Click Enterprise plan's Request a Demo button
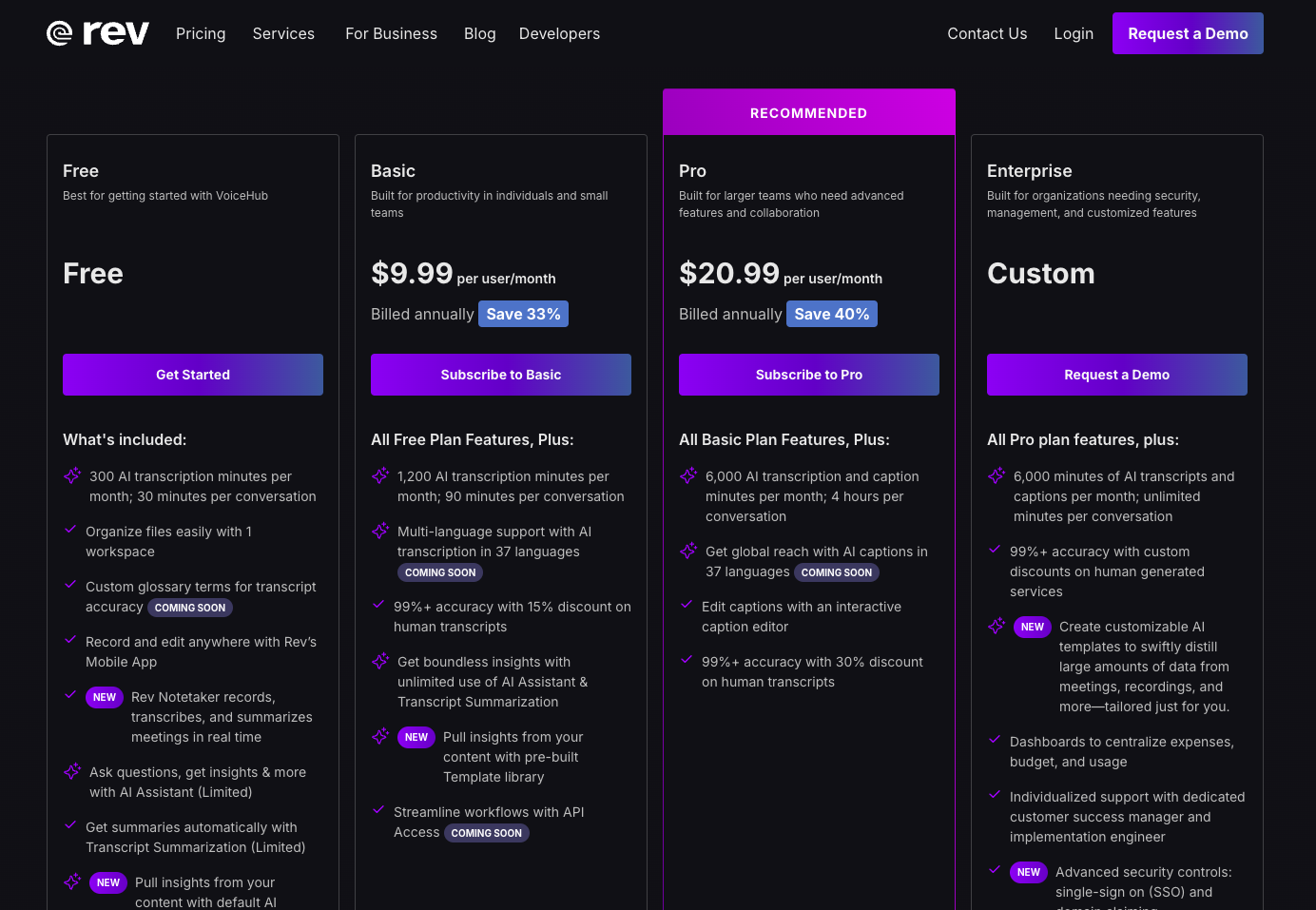 (x=1117, y=375)
